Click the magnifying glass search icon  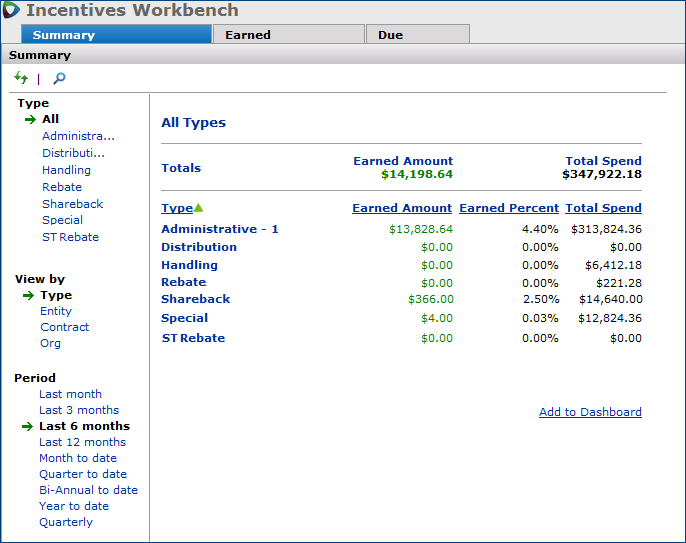[59, 78]
